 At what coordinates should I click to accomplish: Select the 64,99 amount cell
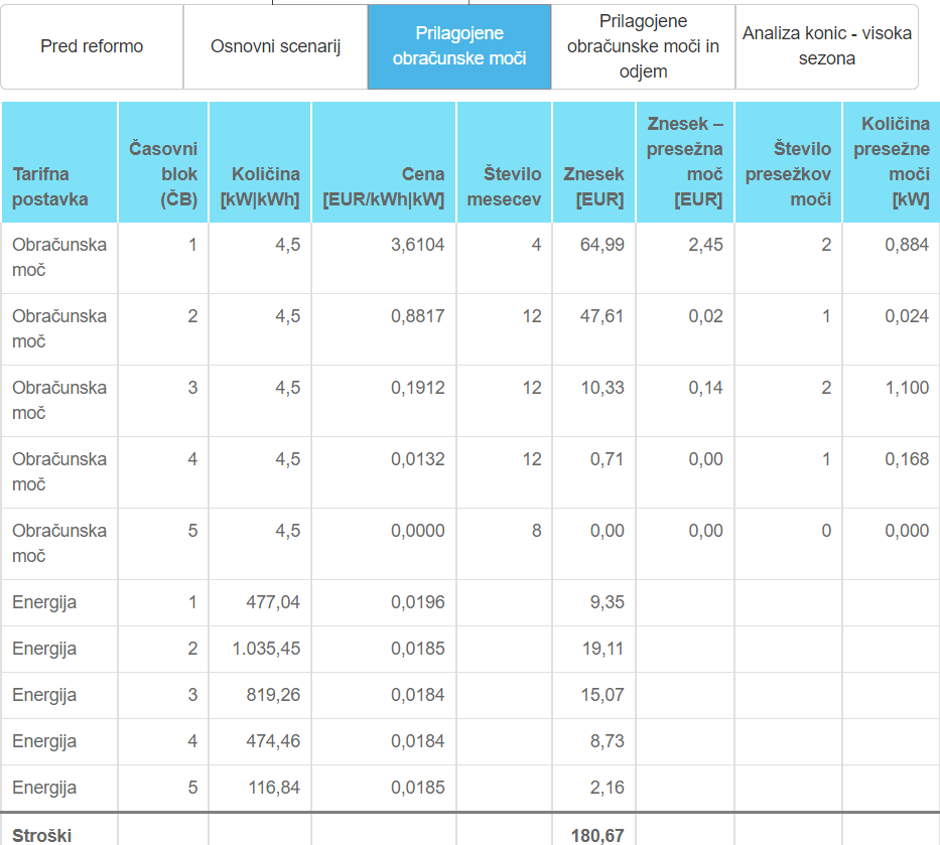tap(602, 245)
